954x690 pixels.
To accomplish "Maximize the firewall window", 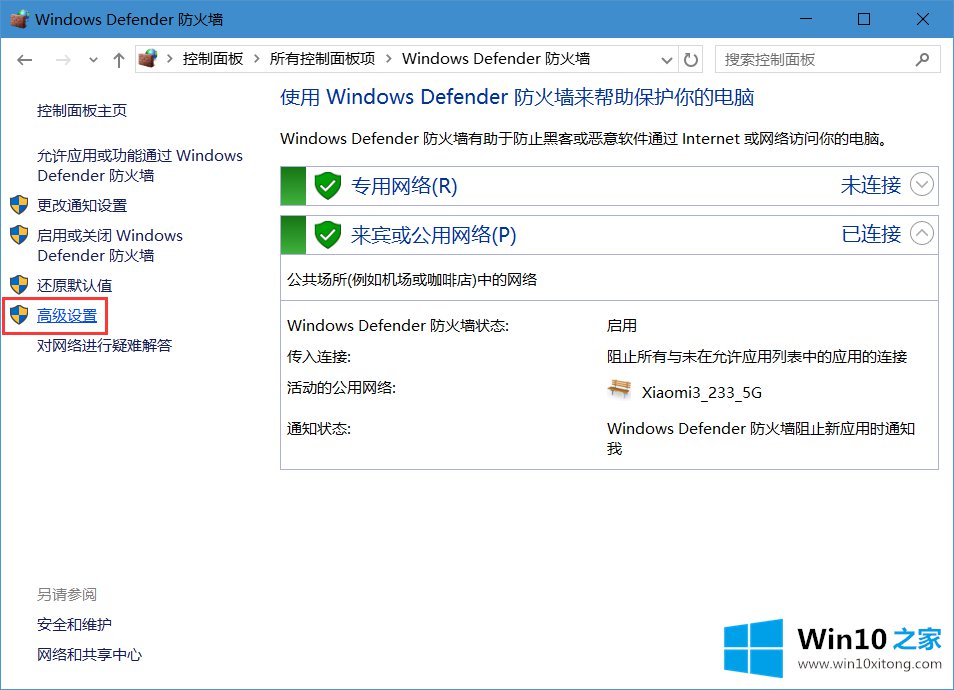I will (x=864, y=19).
